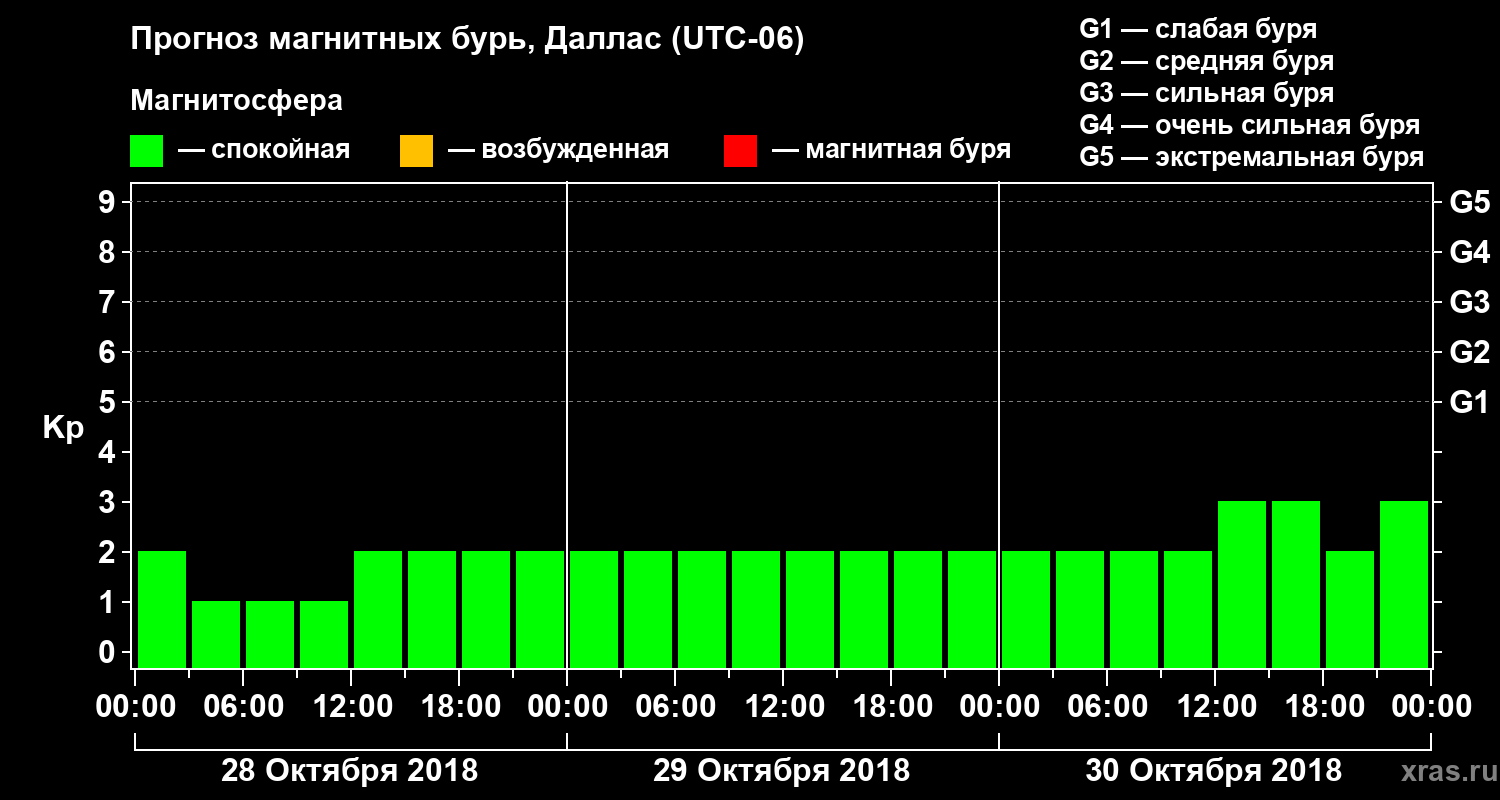Click the first bar of 28 October (Kp 2)

click(x=162, y=609)
